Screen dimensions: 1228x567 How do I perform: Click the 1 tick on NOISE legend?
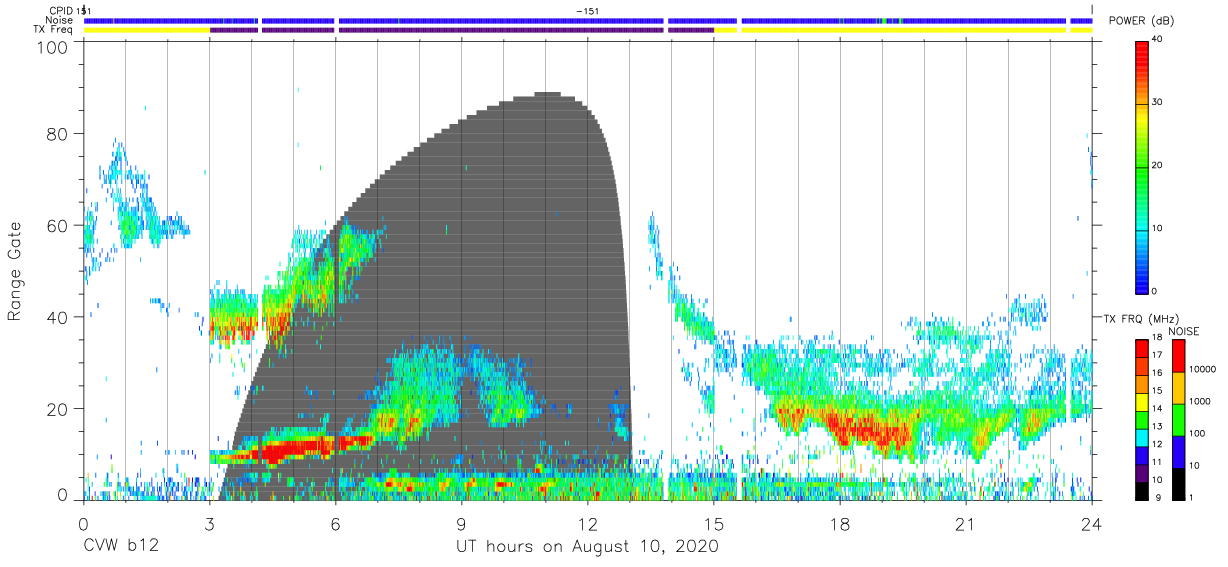(x=1191, y=497)
